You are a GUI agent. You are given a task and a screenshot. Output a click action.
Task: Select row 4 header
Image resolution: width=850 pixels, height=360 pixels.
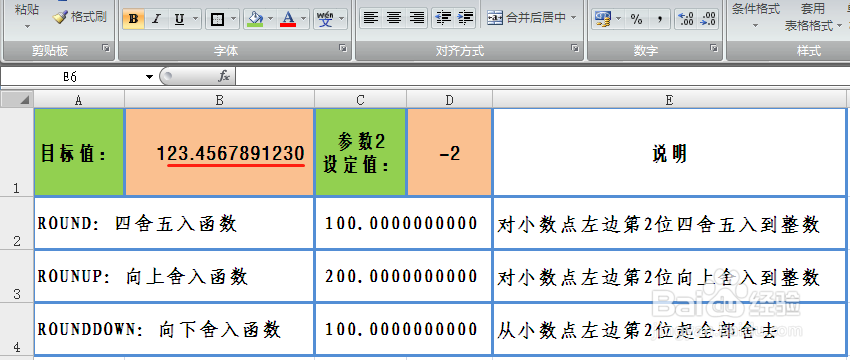click(x=17, y=329)
